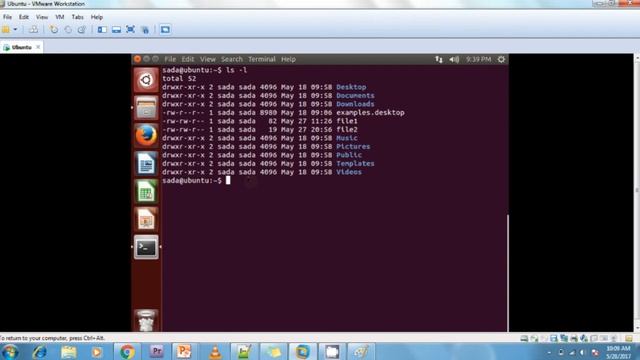Click file2 in the terminal listing

347,129
